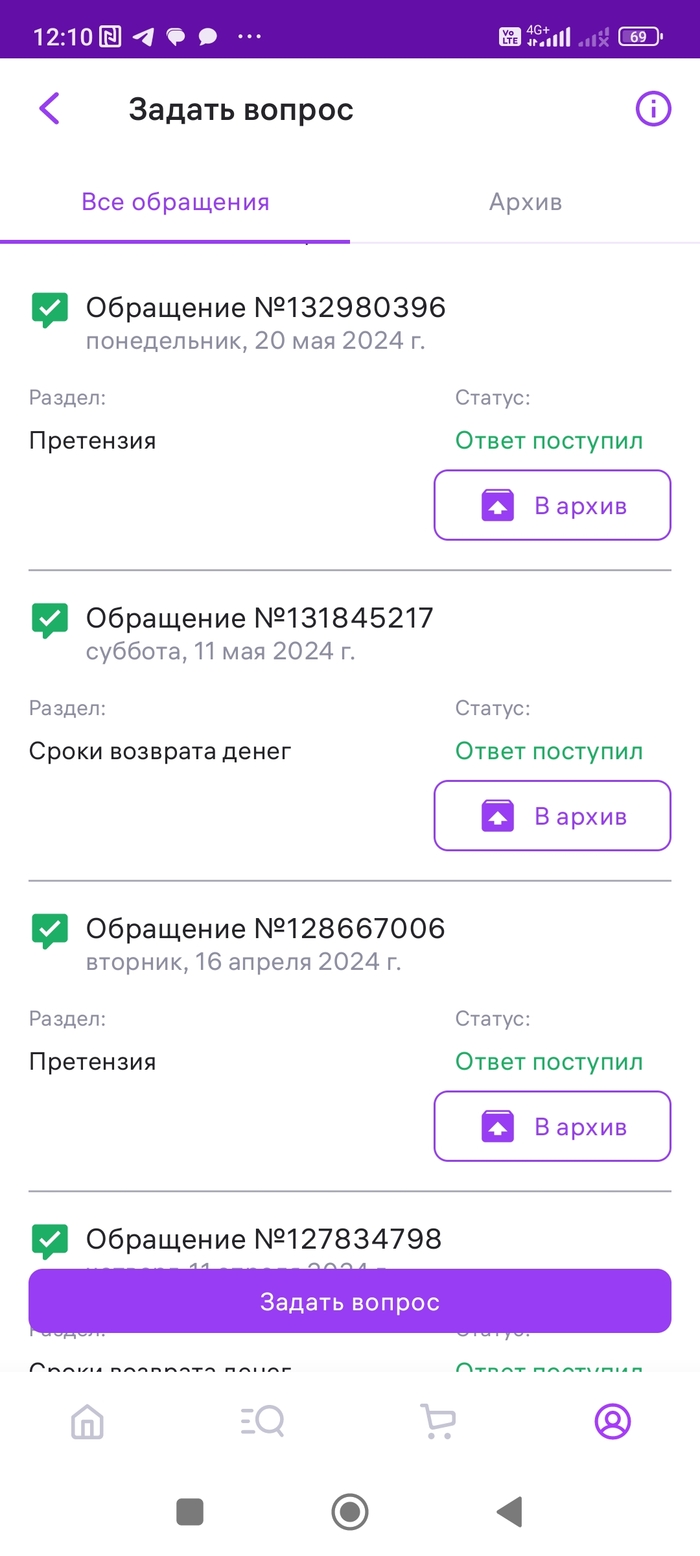Open the profile icon in bottom bar
The image size is (700, 1556).
(612, 1421)
